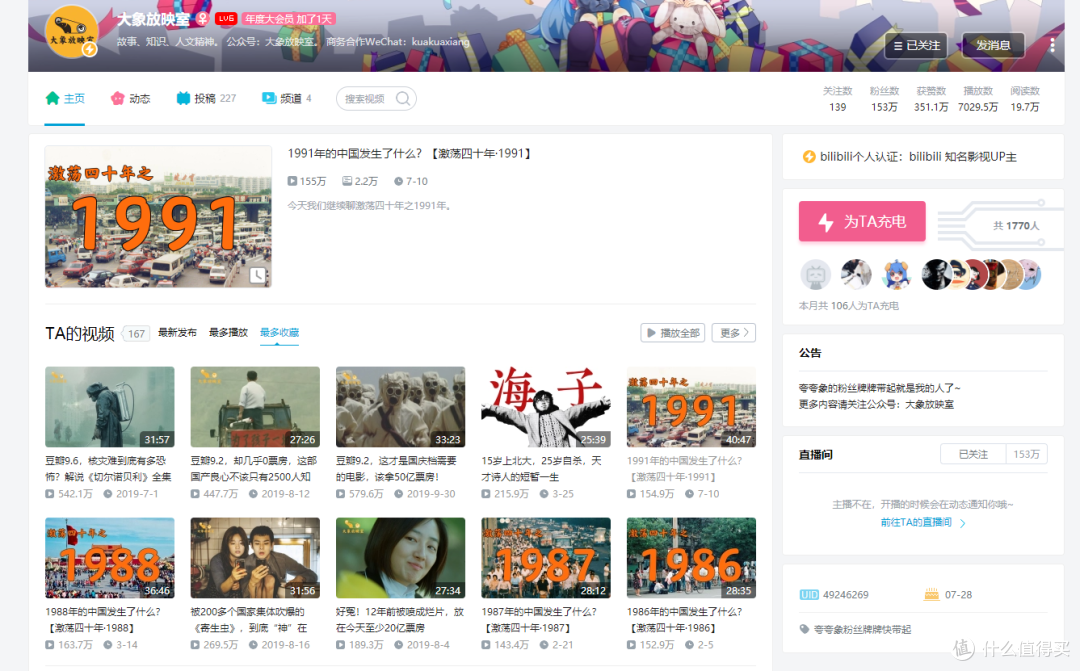Click the 播放数 7029.5万 stat
The image size is (1080, 671).
point(978,99)
